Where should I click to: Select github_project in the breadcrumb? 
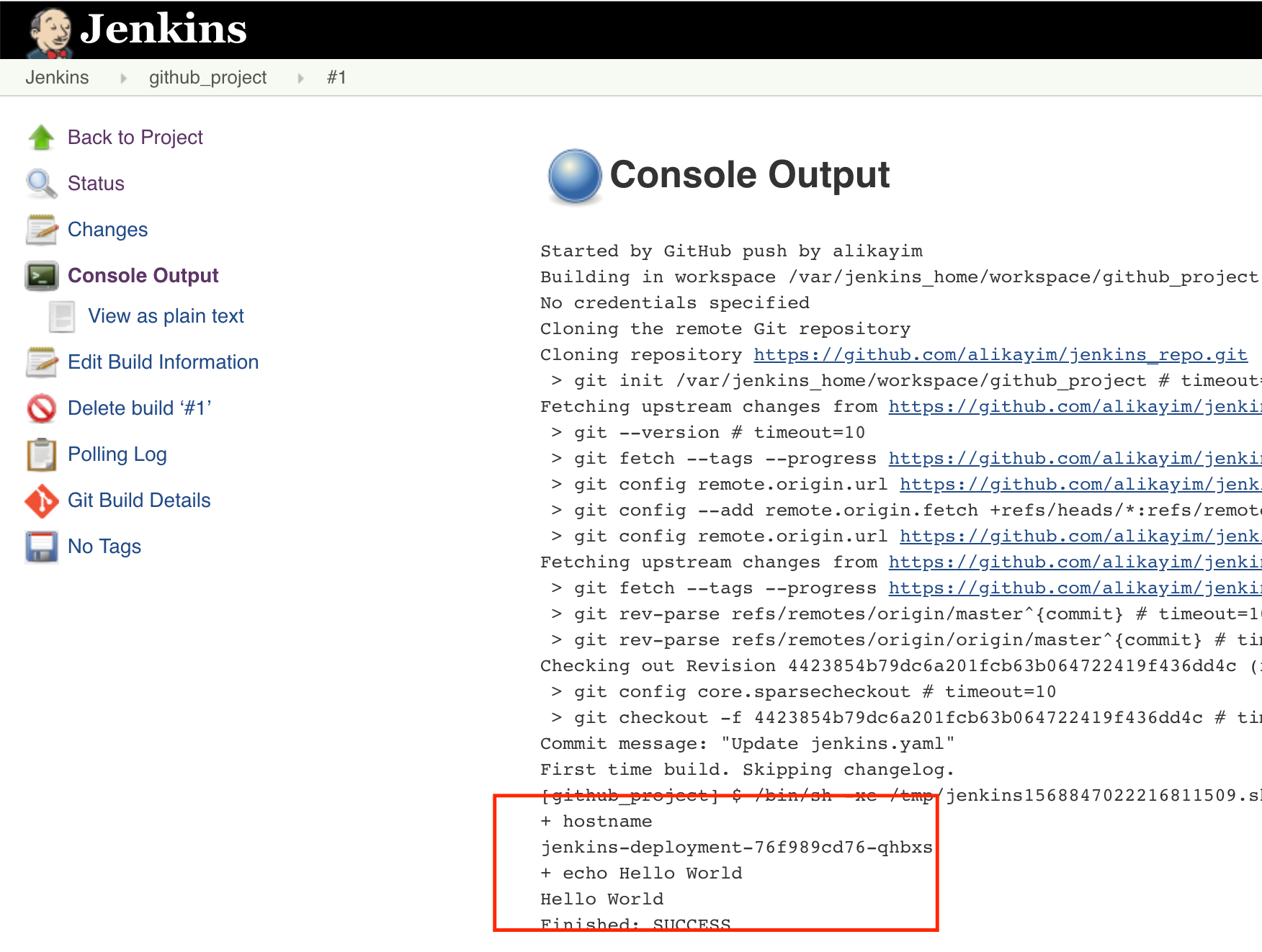pyautogui.click(x=207, y=77)
